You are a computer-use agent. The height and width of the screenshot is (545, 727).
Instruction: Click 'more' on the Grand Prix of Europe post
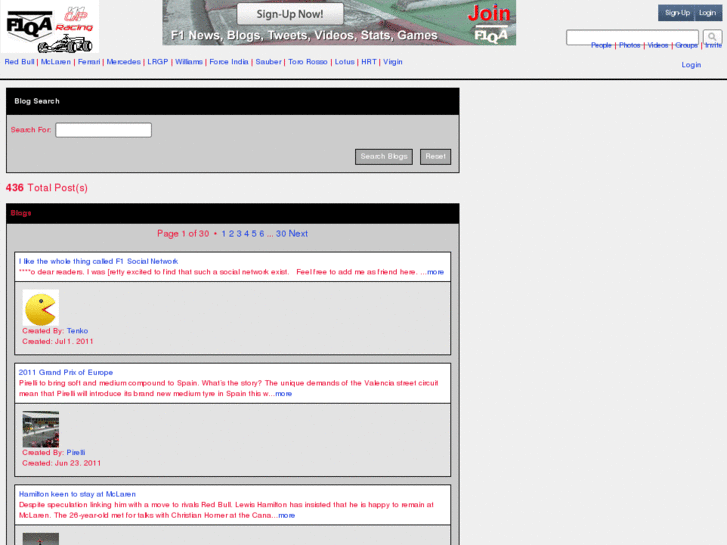point(284,394)
